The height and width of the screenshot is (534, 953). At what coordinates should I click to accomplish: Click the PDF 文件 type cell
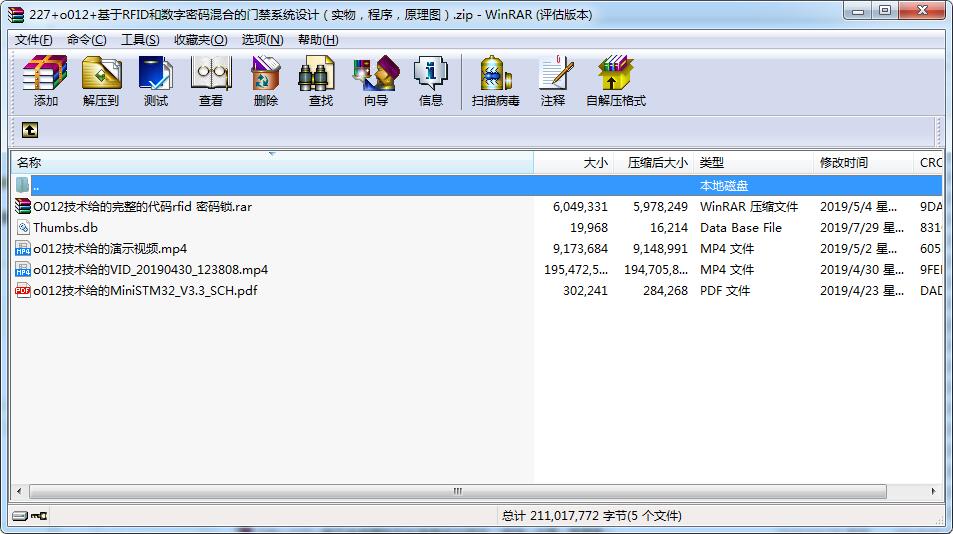pyautogui.click(x=725, y=290)
